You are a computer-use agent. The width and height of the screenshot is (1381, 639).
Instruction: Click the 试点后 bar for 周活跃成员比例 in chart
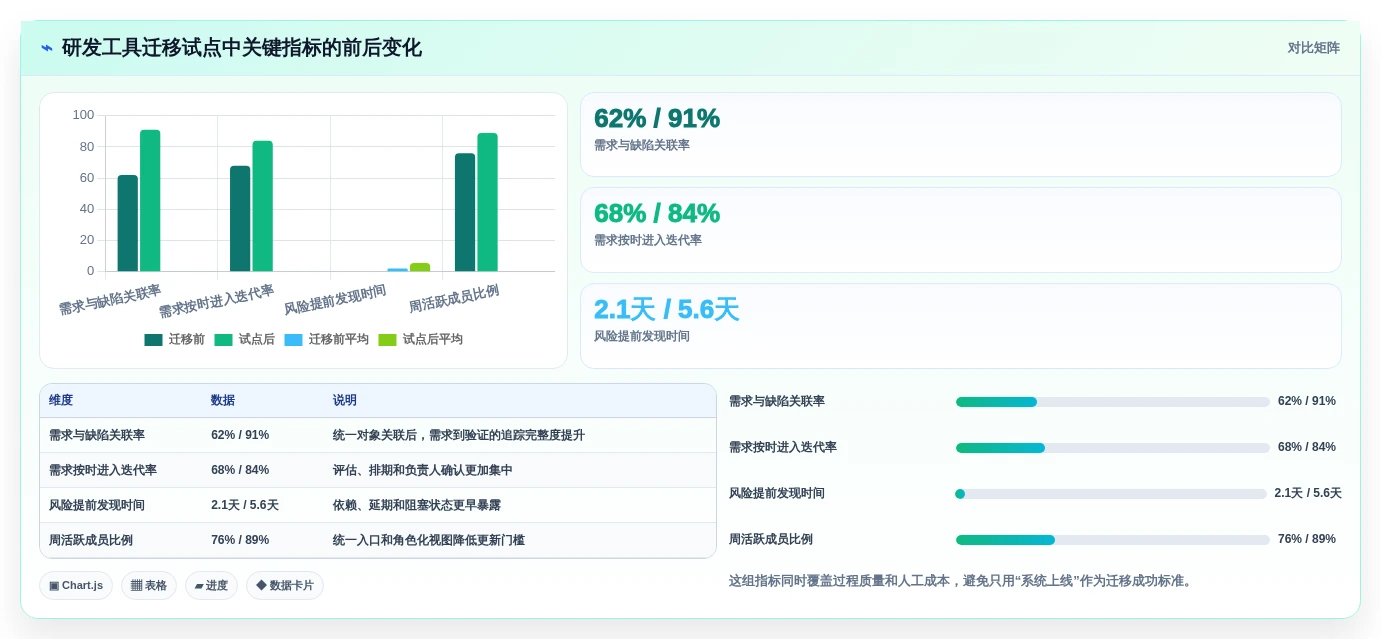pos(487,202)
